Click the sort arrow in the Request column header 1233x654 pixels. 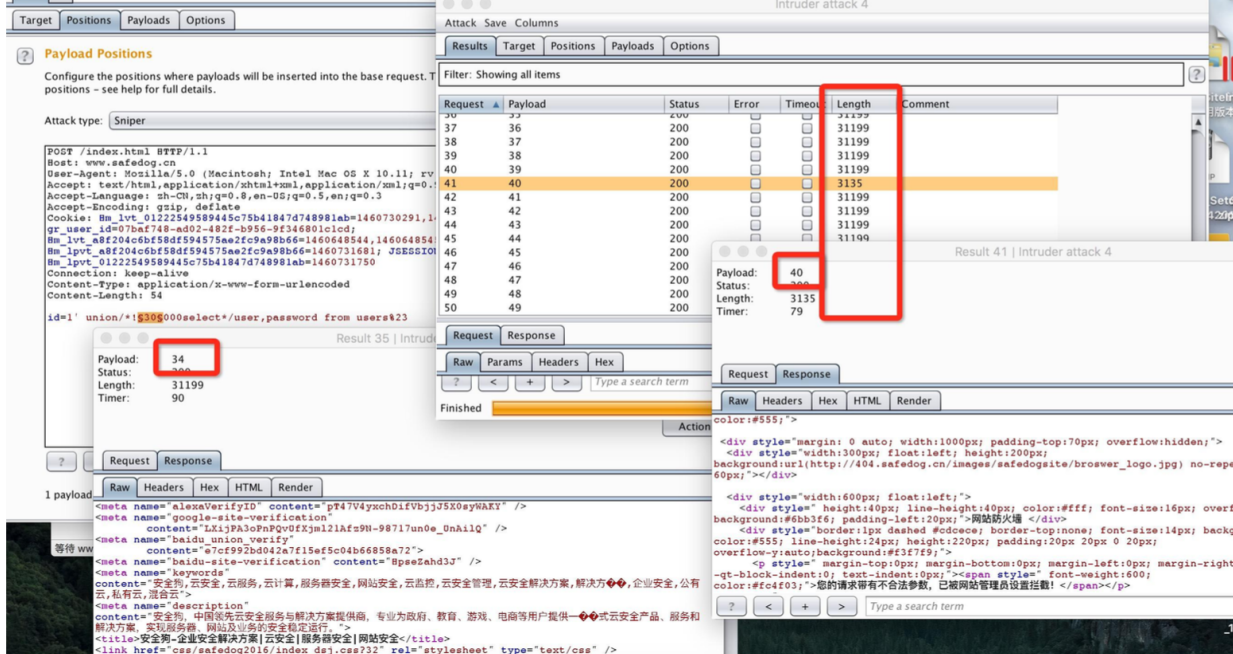tap(496, 104)
